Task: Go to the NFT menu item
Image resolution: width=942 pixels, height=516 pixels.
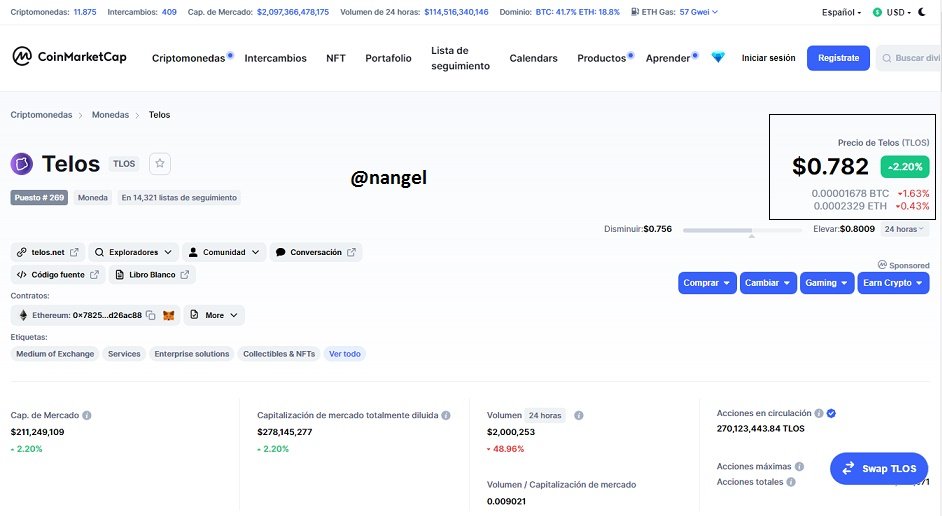Action: click(336, 58)
